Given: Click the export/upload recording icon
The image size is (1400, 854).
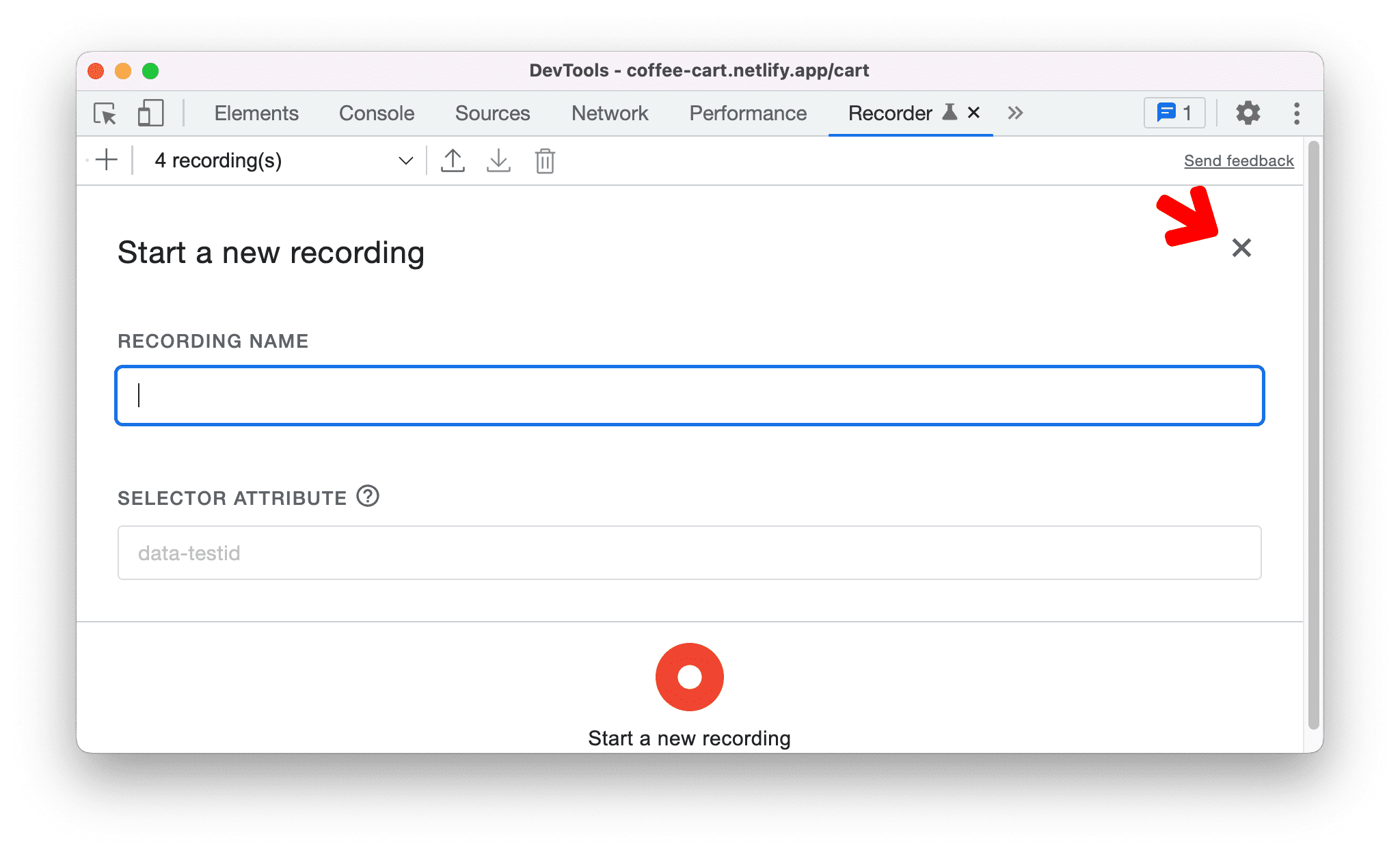Looking at the screenshot, I should pyautogui.click(x=452, y=161).
